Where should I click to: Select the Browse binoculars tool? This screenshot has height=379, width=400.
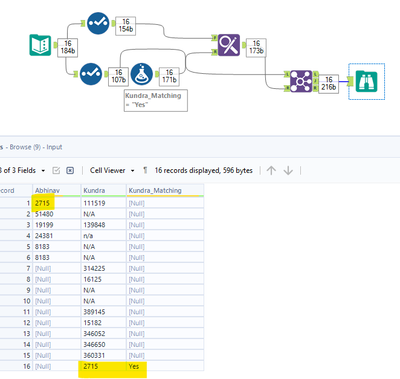[x=366, y=81]
